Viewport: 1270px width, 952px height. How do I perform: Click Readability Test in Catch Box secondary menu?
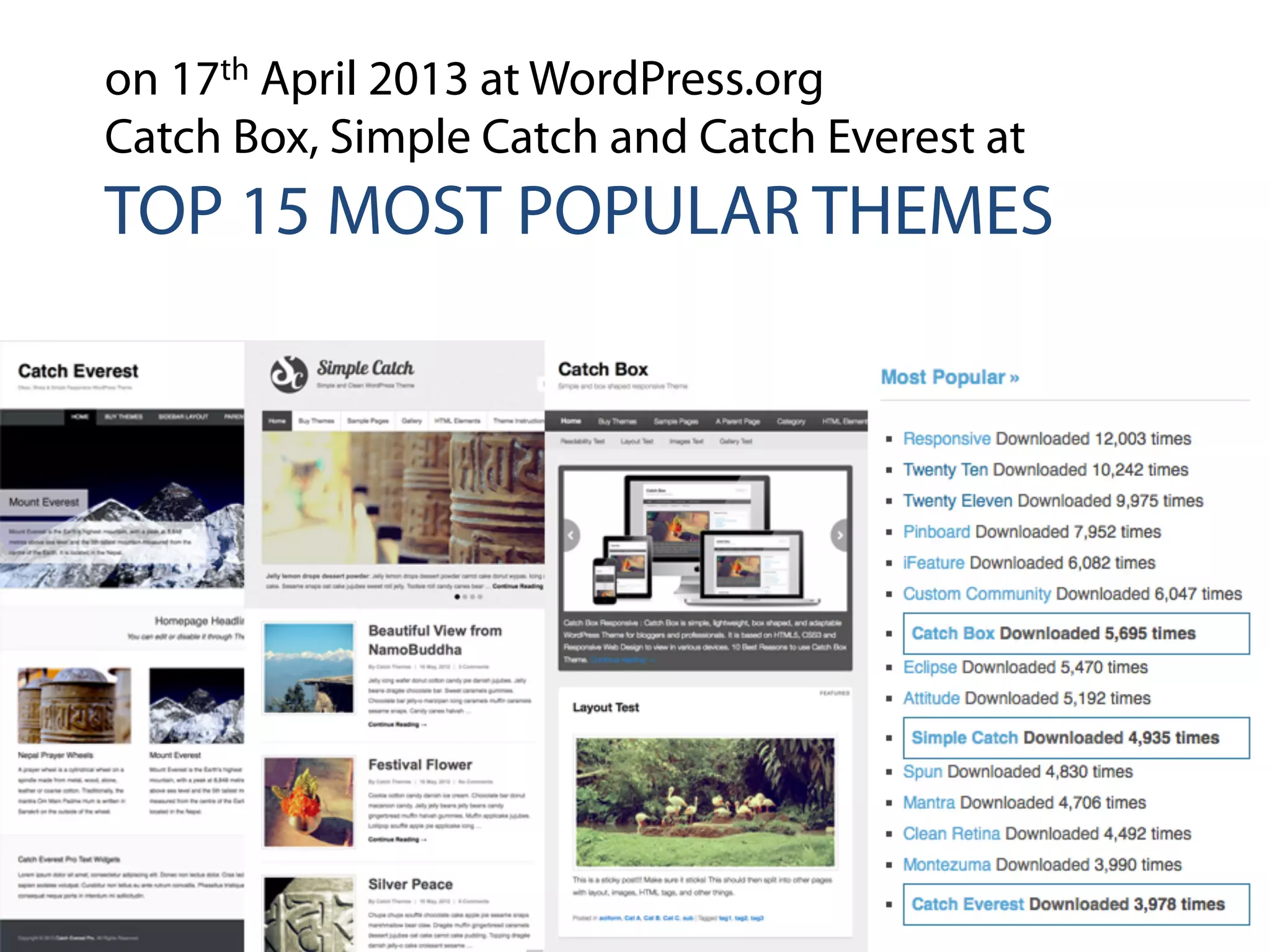point(582,441)
